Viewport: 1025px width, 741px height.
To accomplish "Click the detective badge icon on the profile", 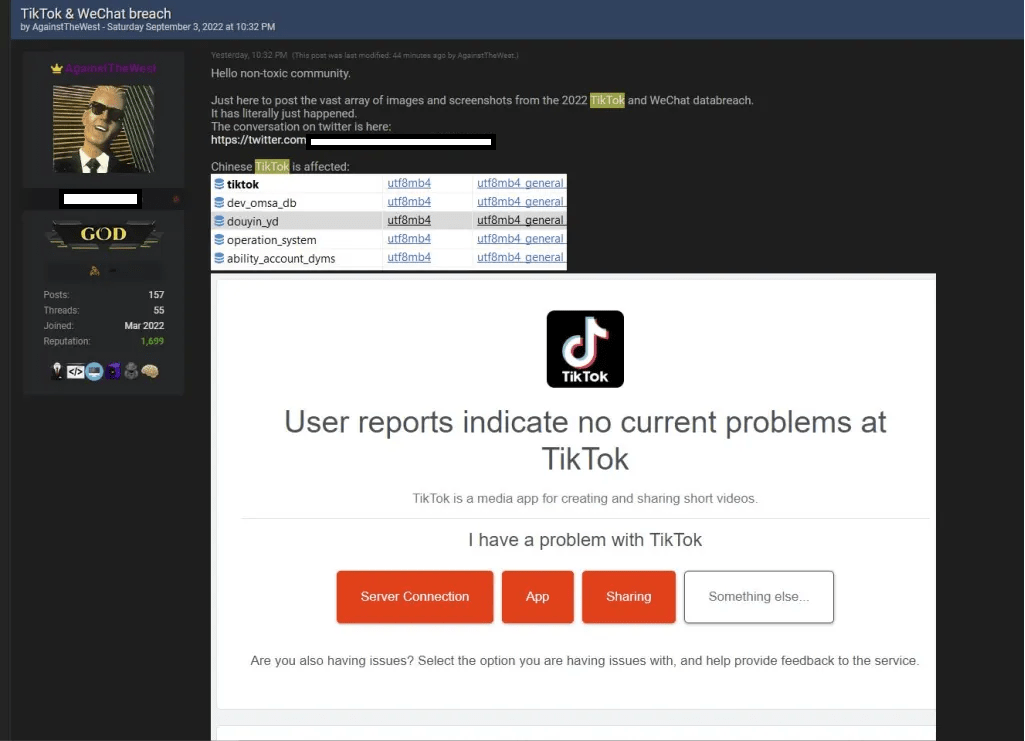I will pyautogui.click(x=131, y=370).
